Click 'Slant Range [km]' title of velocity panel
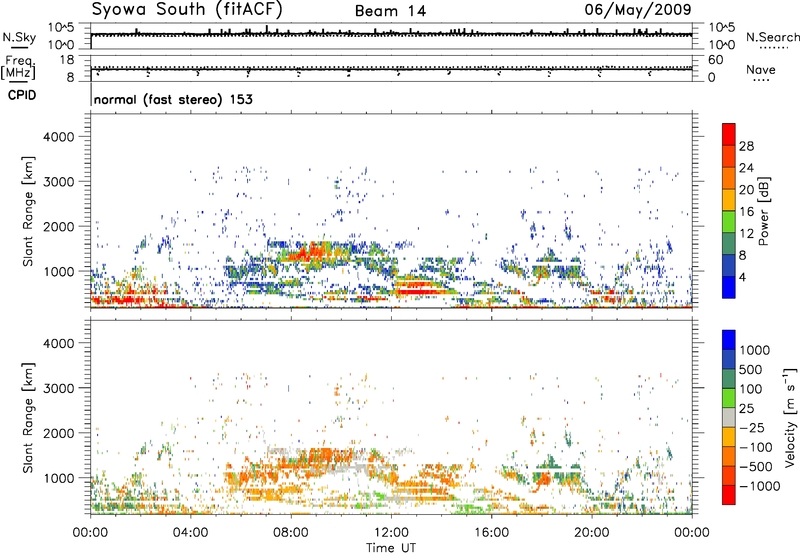 coord(28,418)
